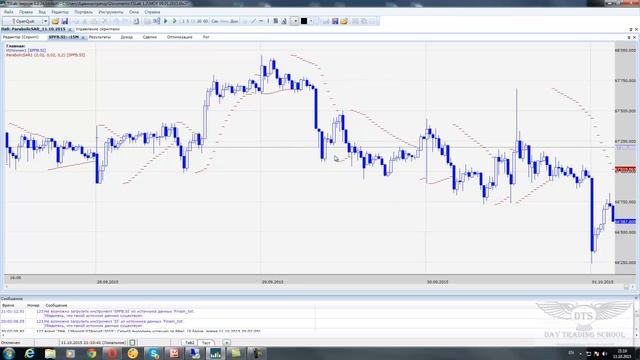Open the Портфель menu

coord(83,12)
